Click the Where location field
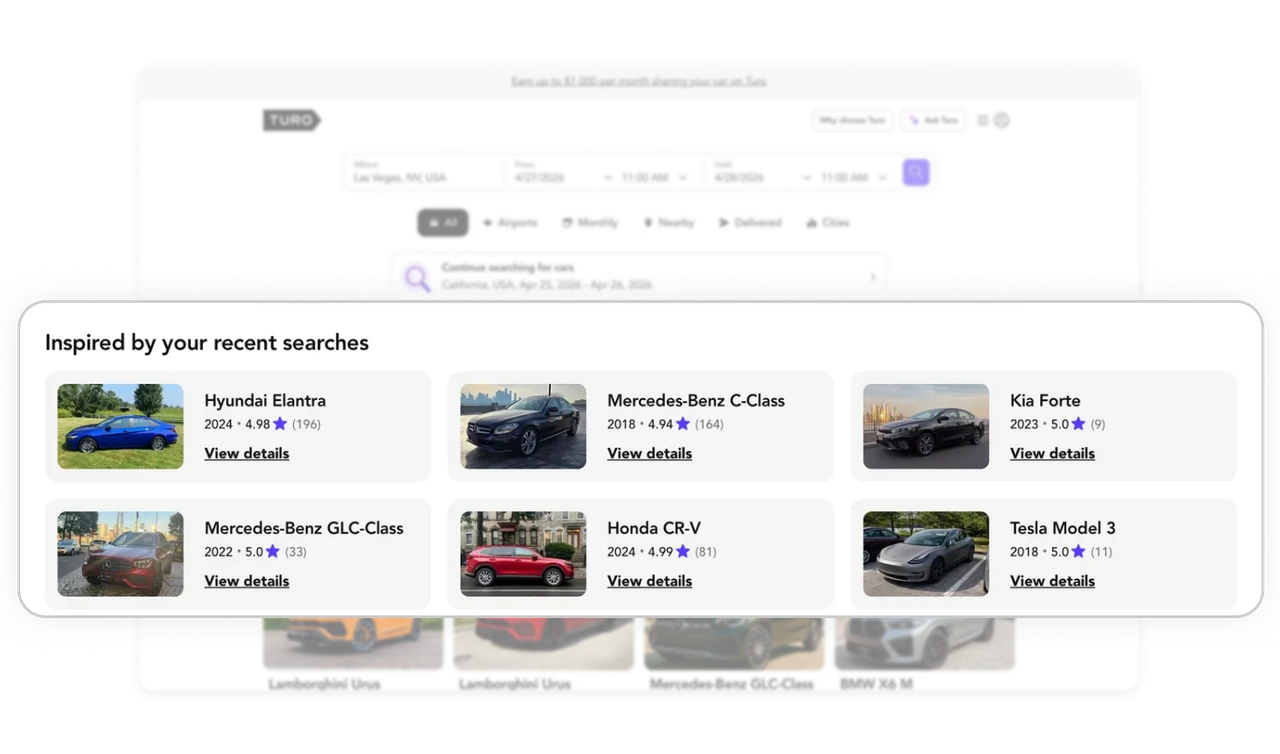 coord(424,172)
